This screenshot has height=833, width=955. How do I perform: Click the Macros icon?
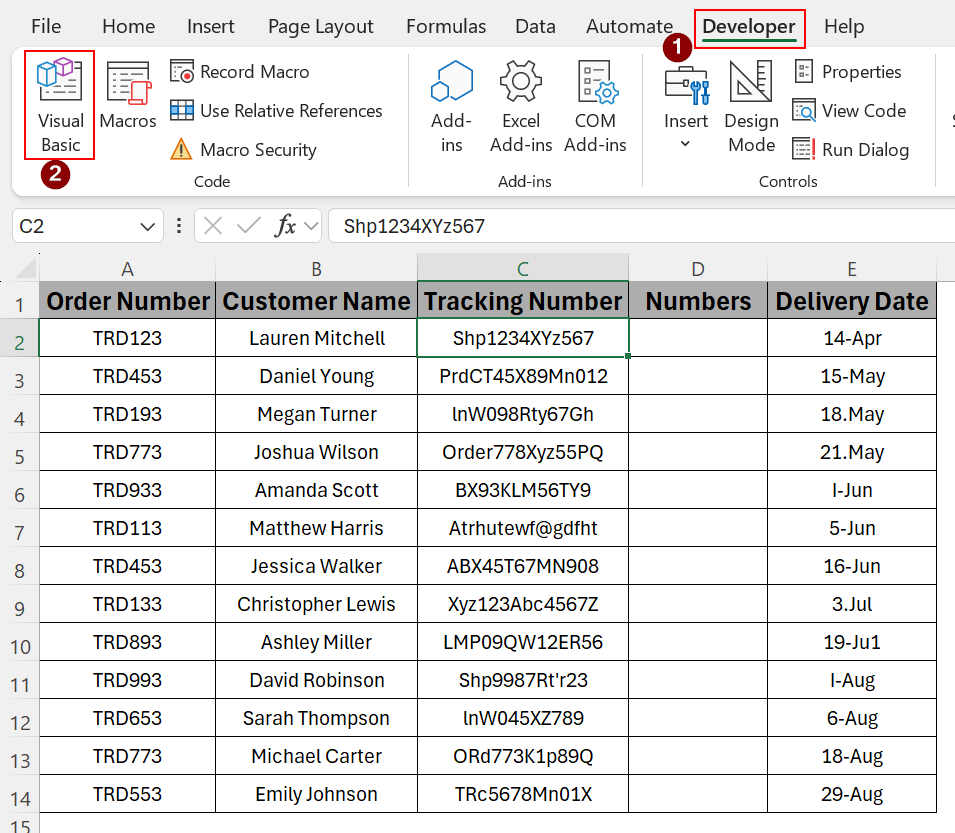point(128,97)
